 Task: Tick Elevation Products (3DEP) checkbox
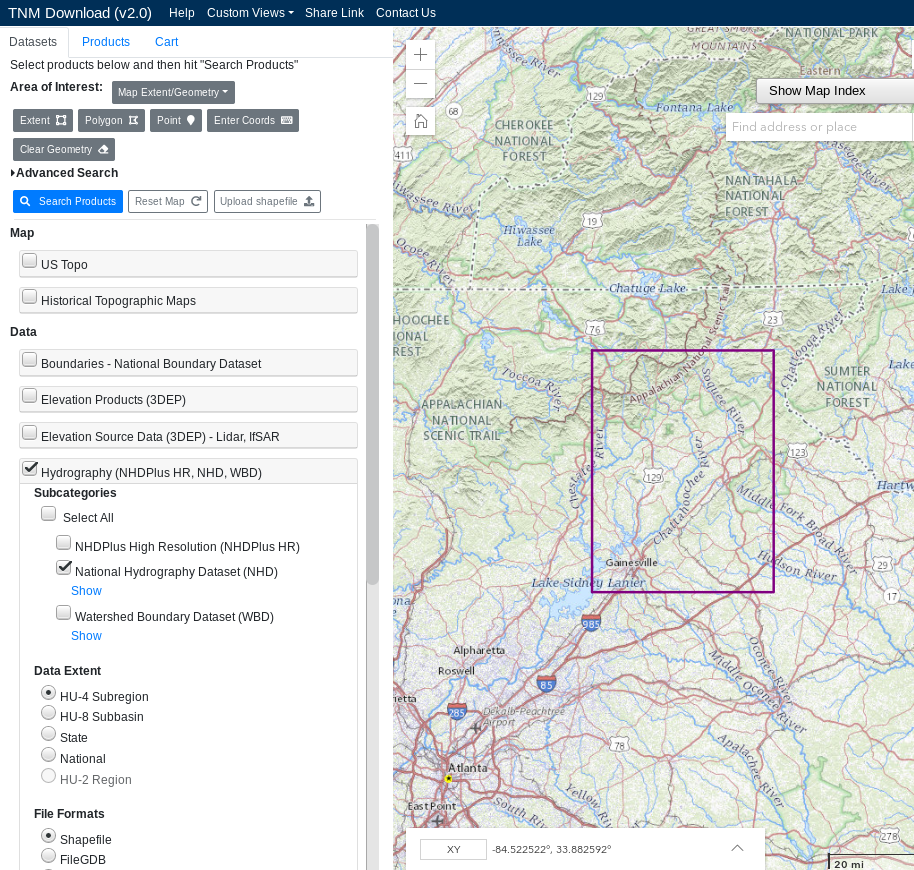coord(30,396)
